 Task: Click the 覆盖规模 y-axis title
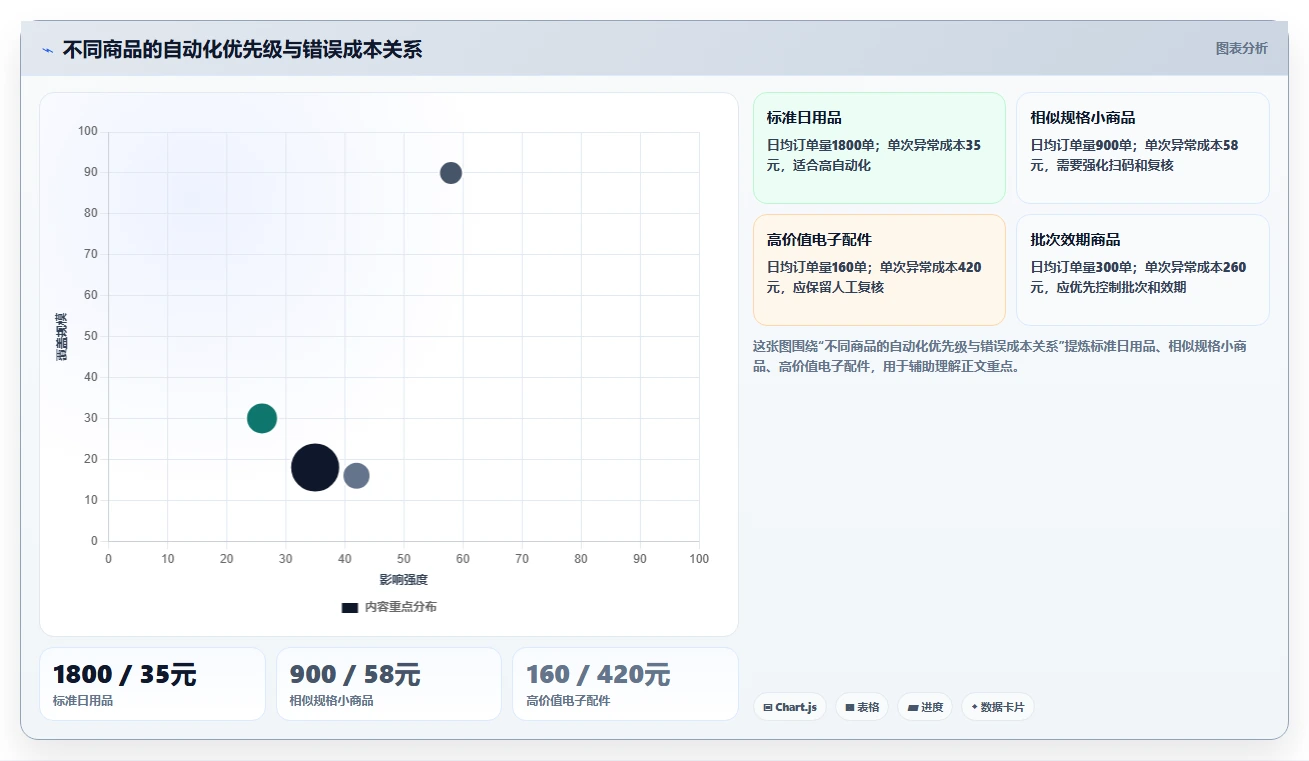62,336
